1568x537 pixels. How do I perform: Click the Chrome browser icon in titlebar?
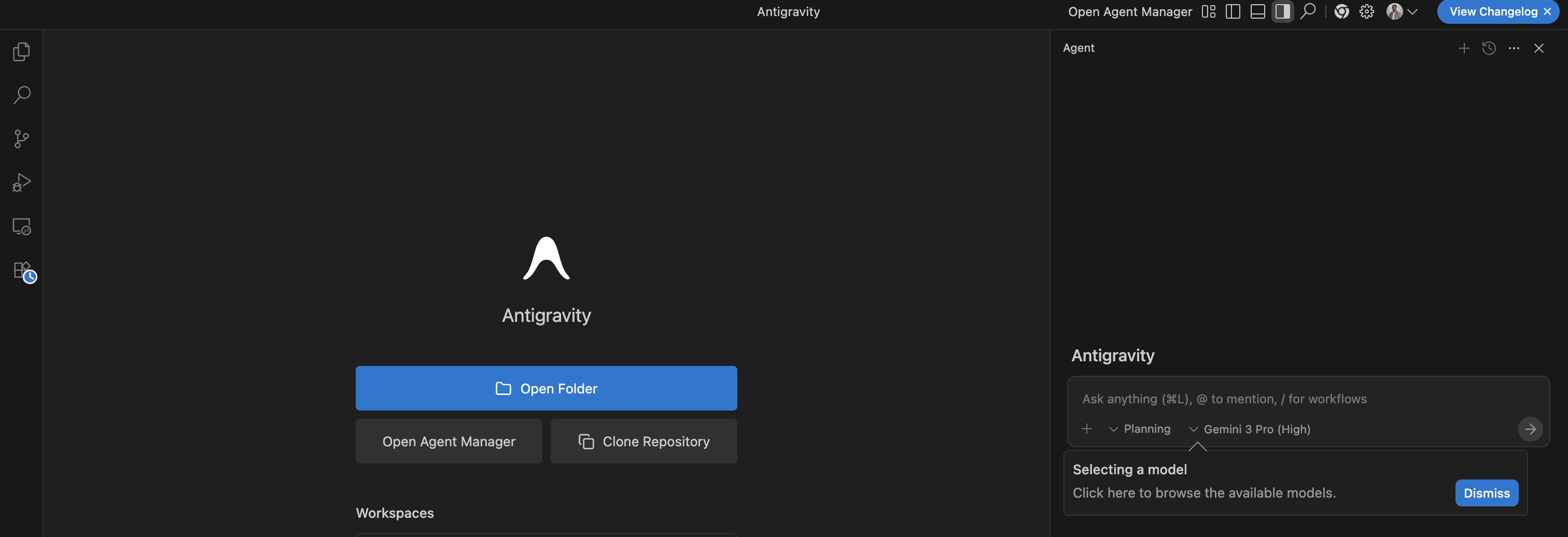pyautogui.click(x=1341, y=11)
